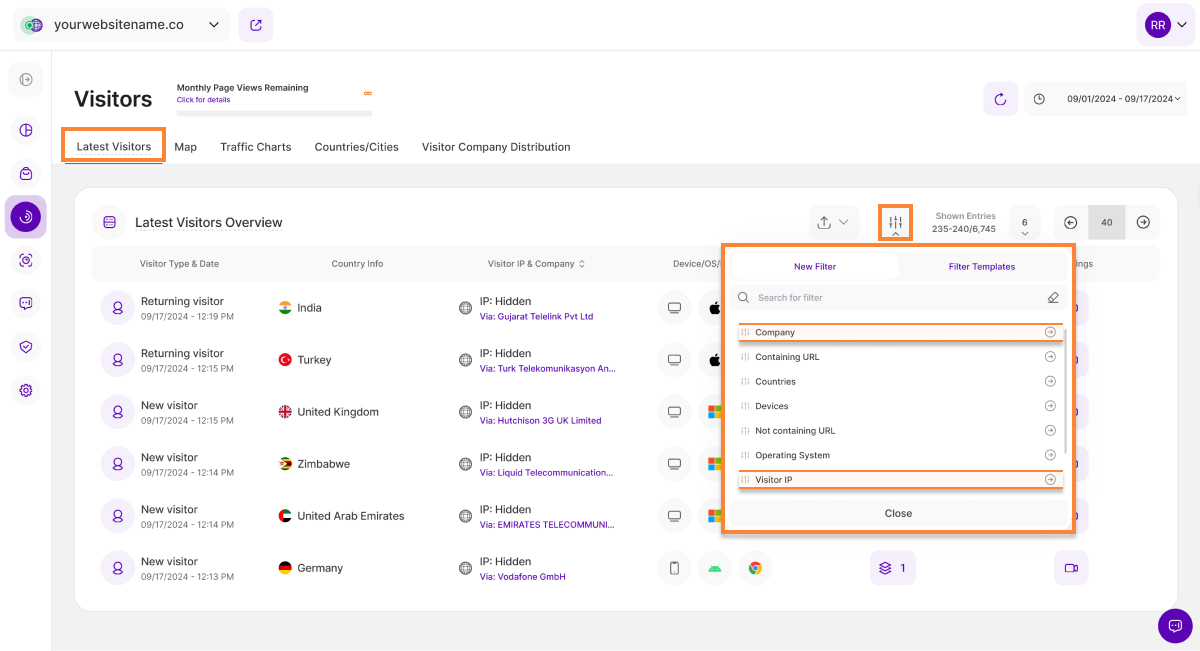Open the yourwebsitename.co site selector
1200x651 pixels.
click(121, 25)
